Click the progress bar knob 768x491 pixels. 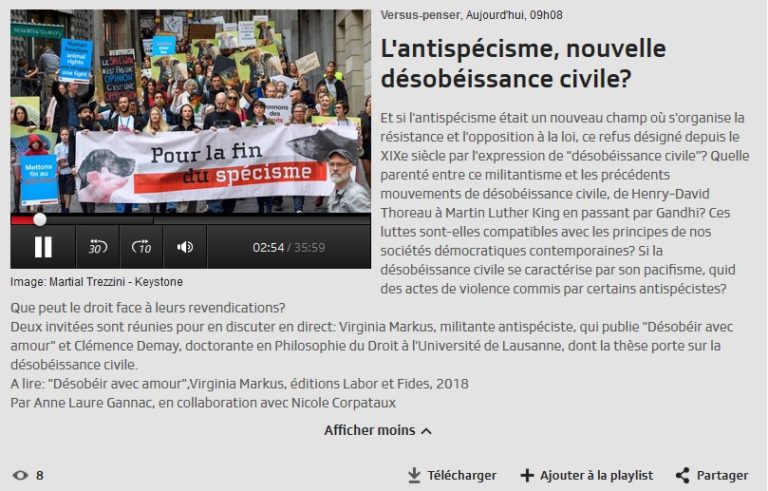click(40, 220)
